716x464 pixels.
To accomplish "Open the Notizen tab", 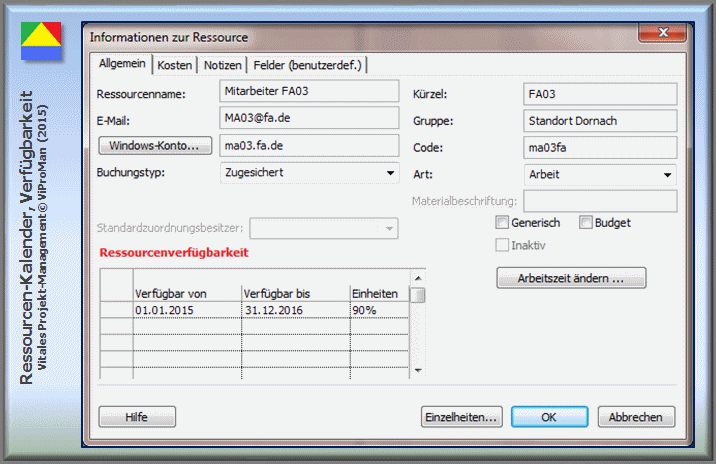I will [x=222, y=65].
